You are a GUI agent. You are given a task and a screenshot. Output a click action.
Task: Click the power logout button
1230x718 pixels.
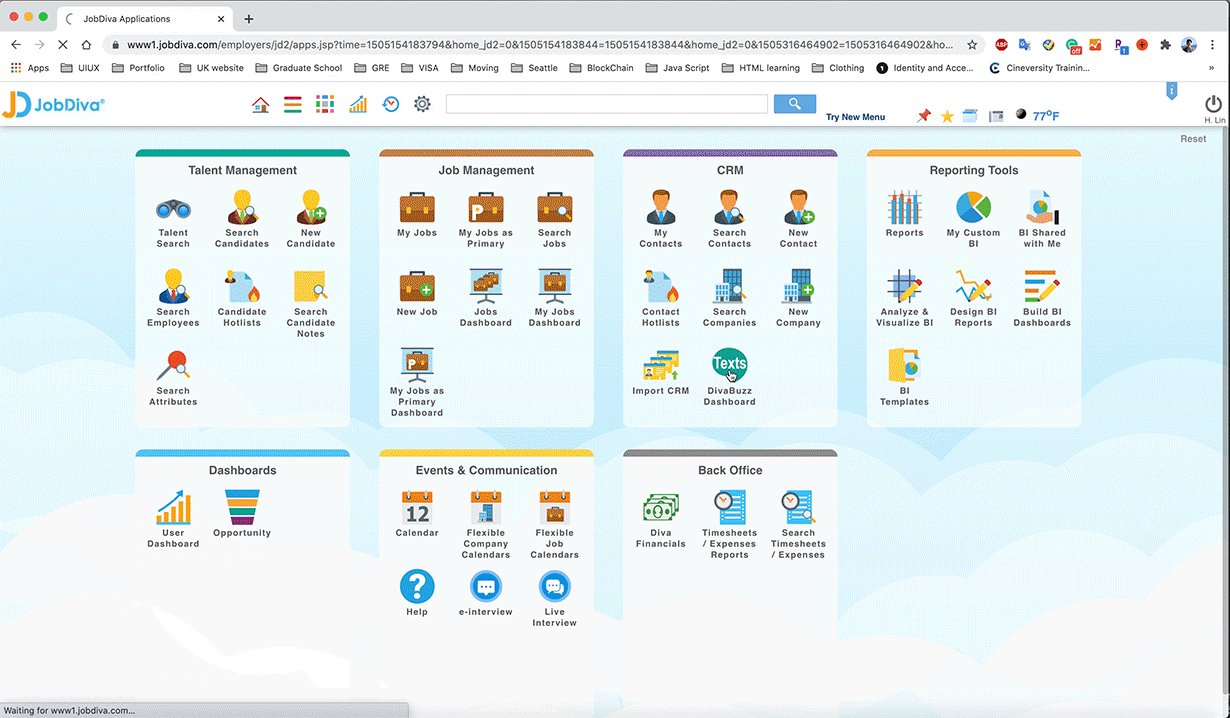[1214, 104]
